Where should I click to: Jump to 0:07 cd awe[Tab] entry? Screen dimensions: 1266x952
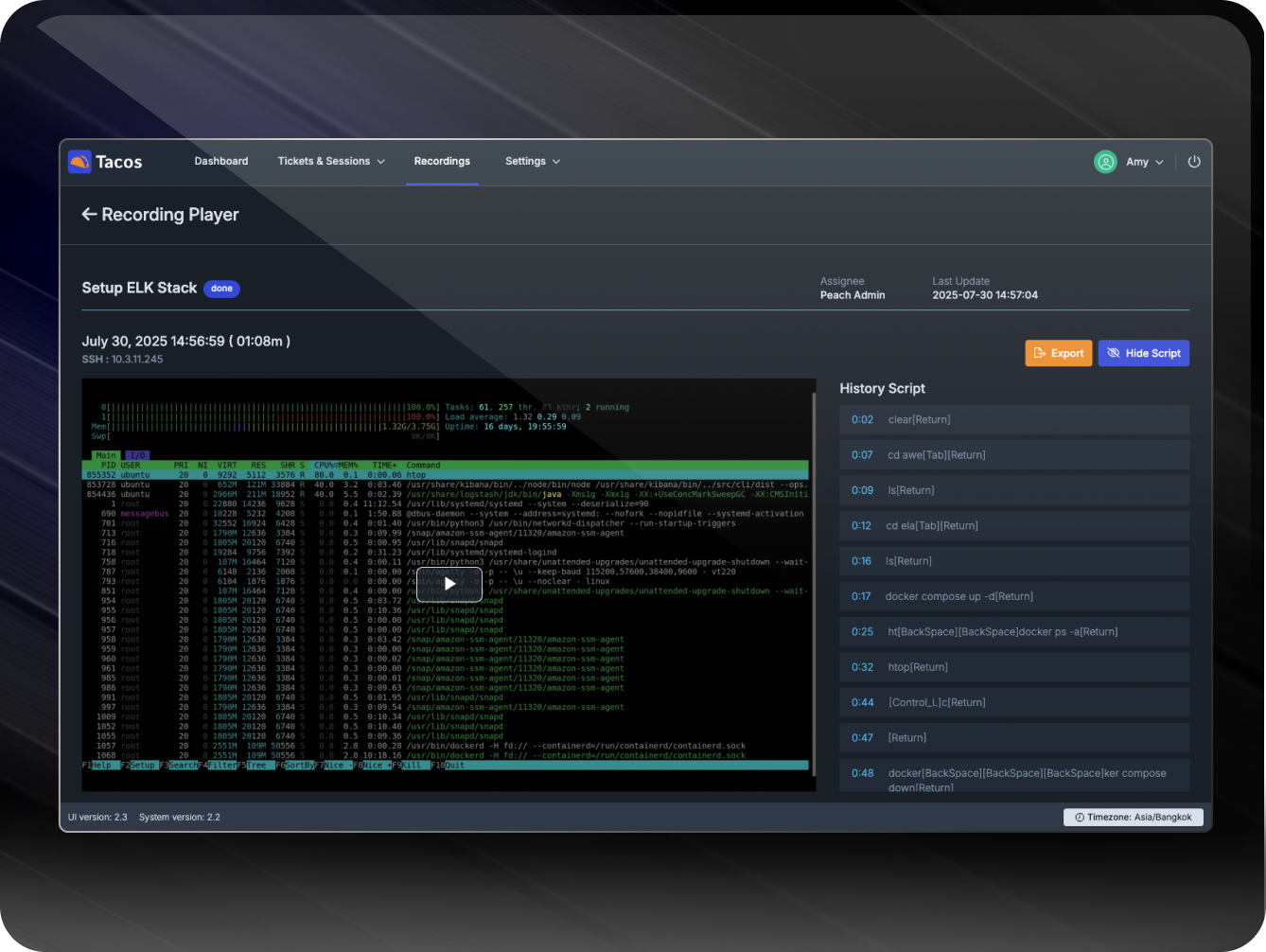tap(1014, 455)
